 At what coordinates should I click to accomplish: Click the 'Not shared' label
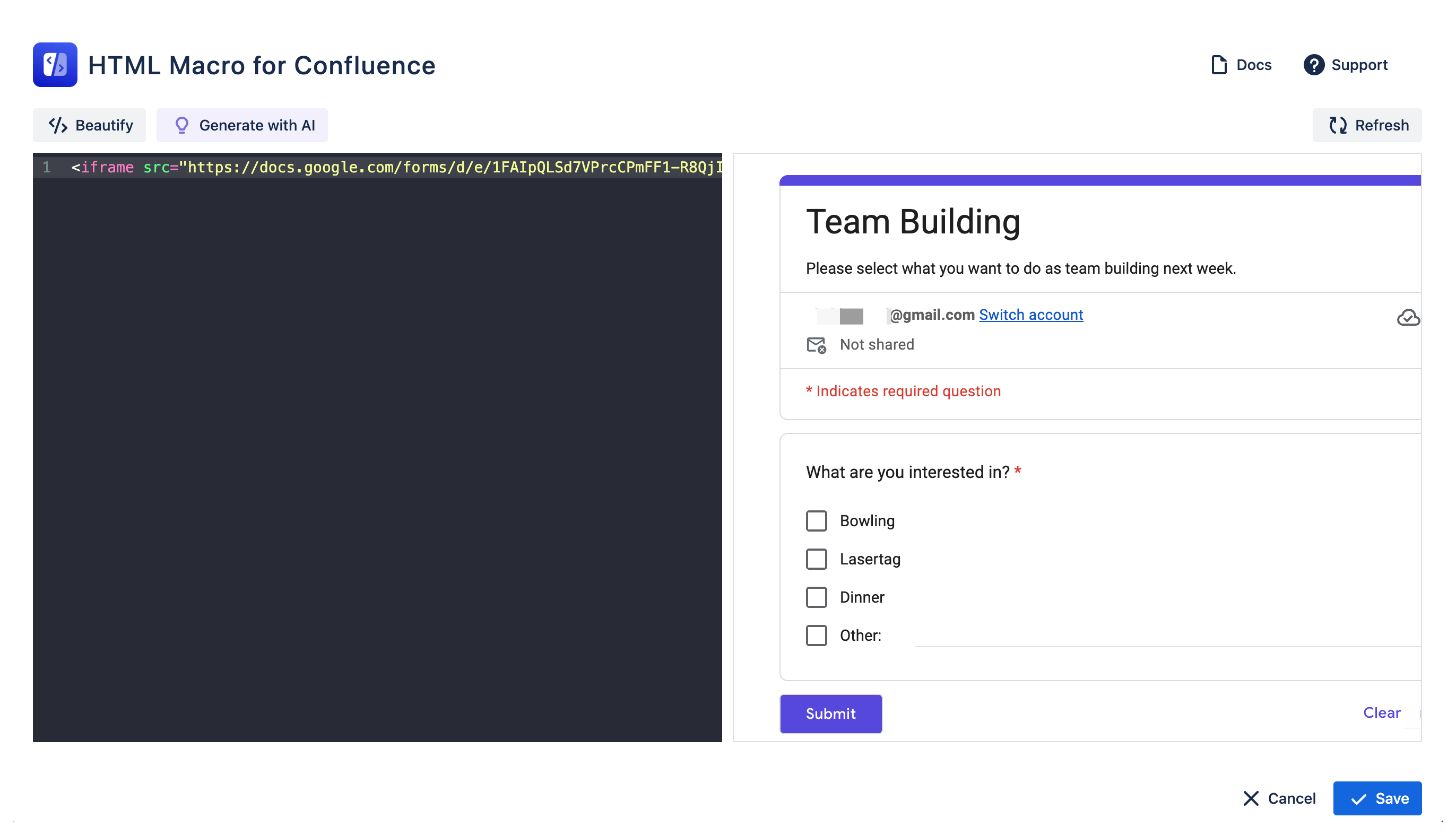[877, 345]
